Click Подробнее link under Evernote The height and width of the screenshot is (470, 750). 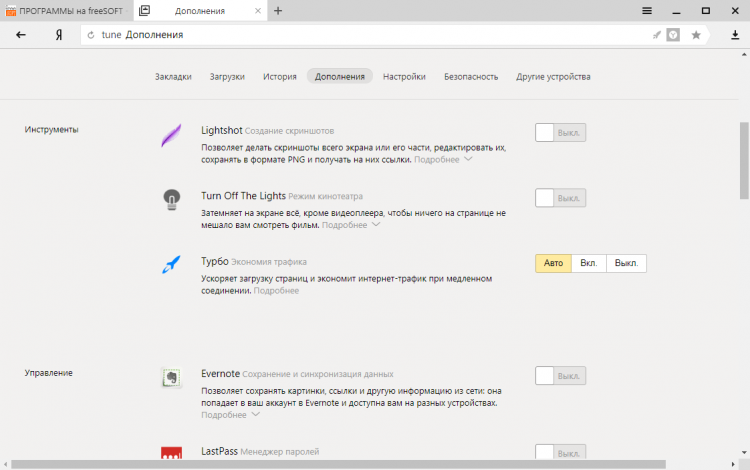224,415
